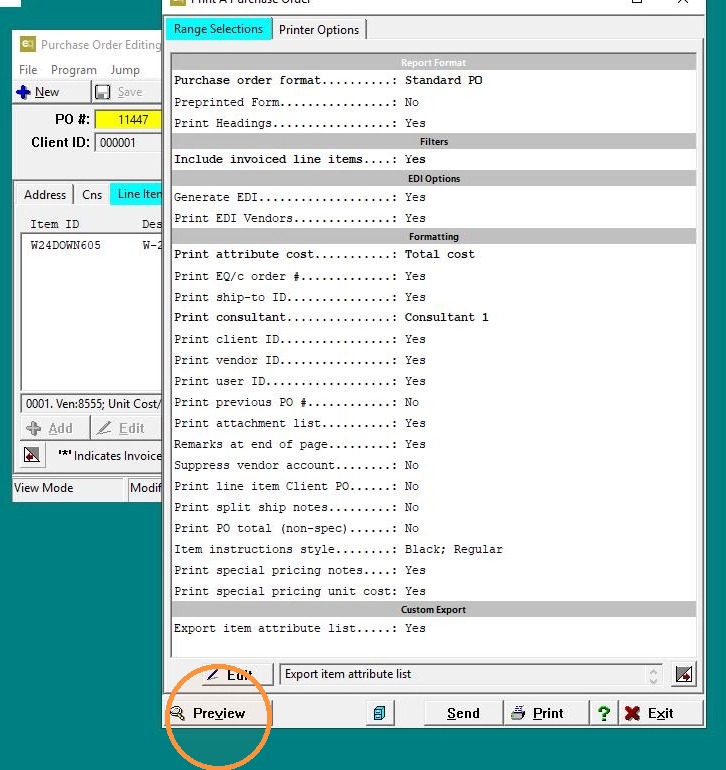Click the Print button
The height and width of the screenshot is (770, 726).
tap(546, 713)
